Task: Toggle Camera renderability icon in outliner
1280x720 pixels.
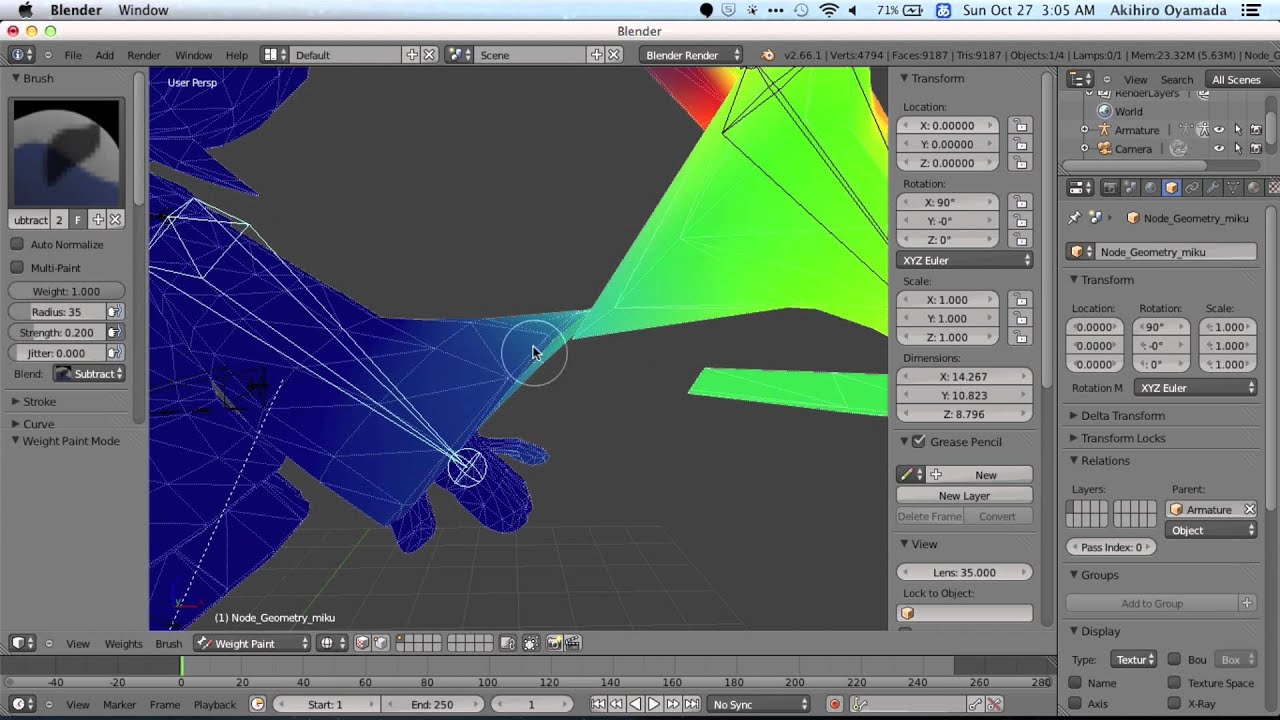Action: click(1256, 149)
